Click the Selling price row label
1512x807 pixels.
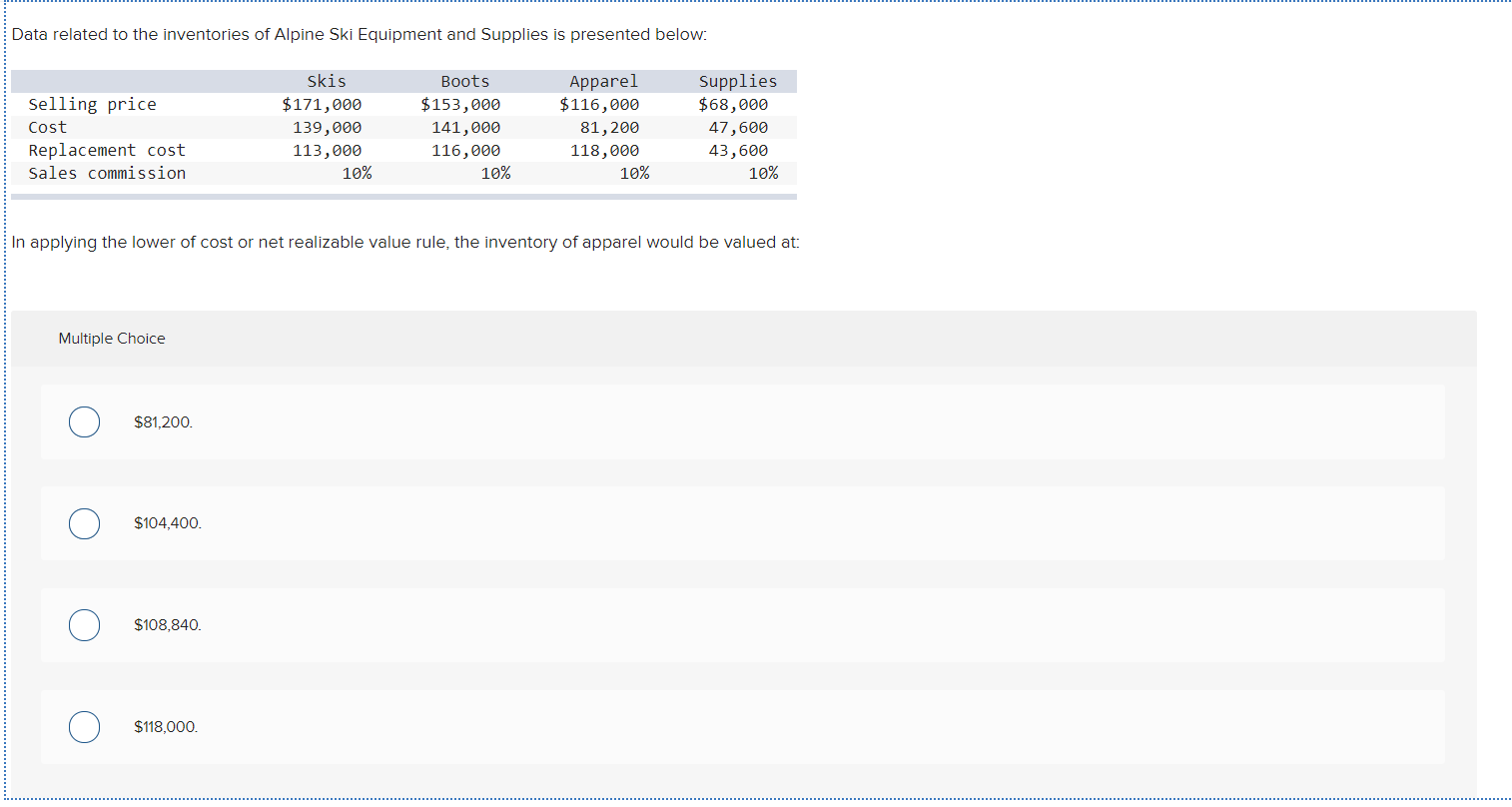pos(92,104)
